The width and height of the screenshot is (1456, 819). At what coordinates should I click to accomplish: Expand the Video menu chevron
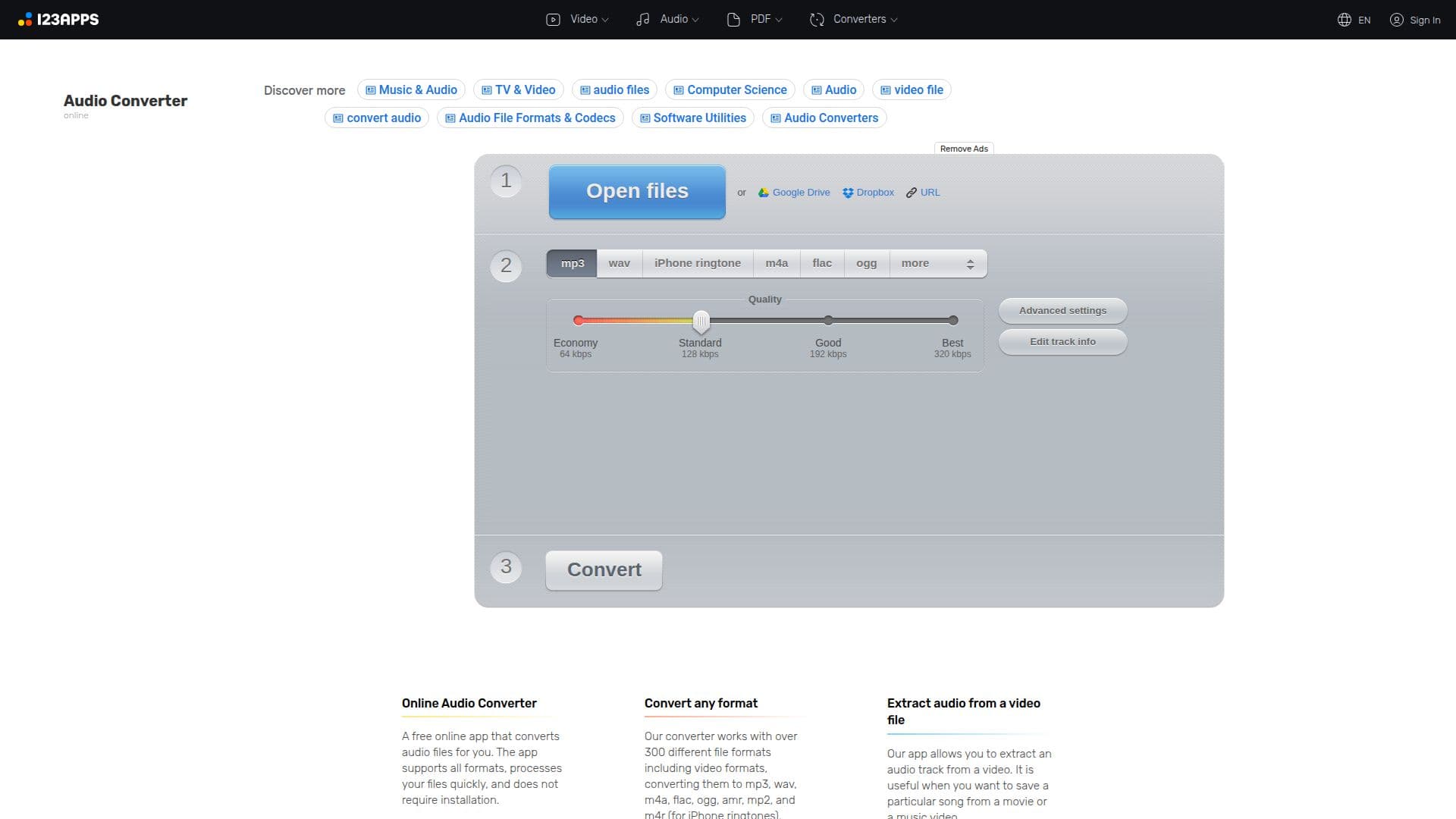pos(605,20)
